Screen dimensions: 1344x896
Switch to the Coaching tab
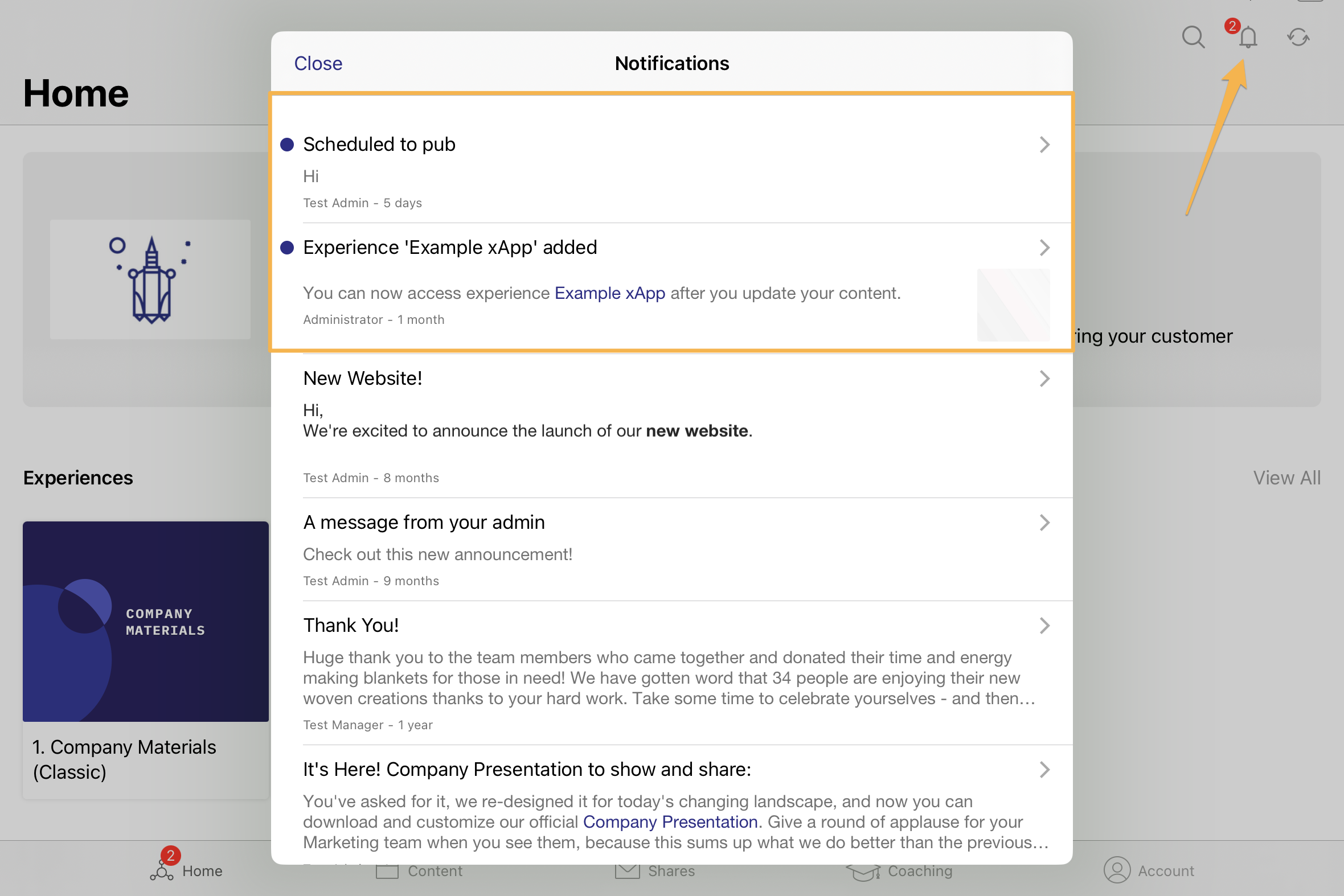pyautogui.click(x=899, y=871)
